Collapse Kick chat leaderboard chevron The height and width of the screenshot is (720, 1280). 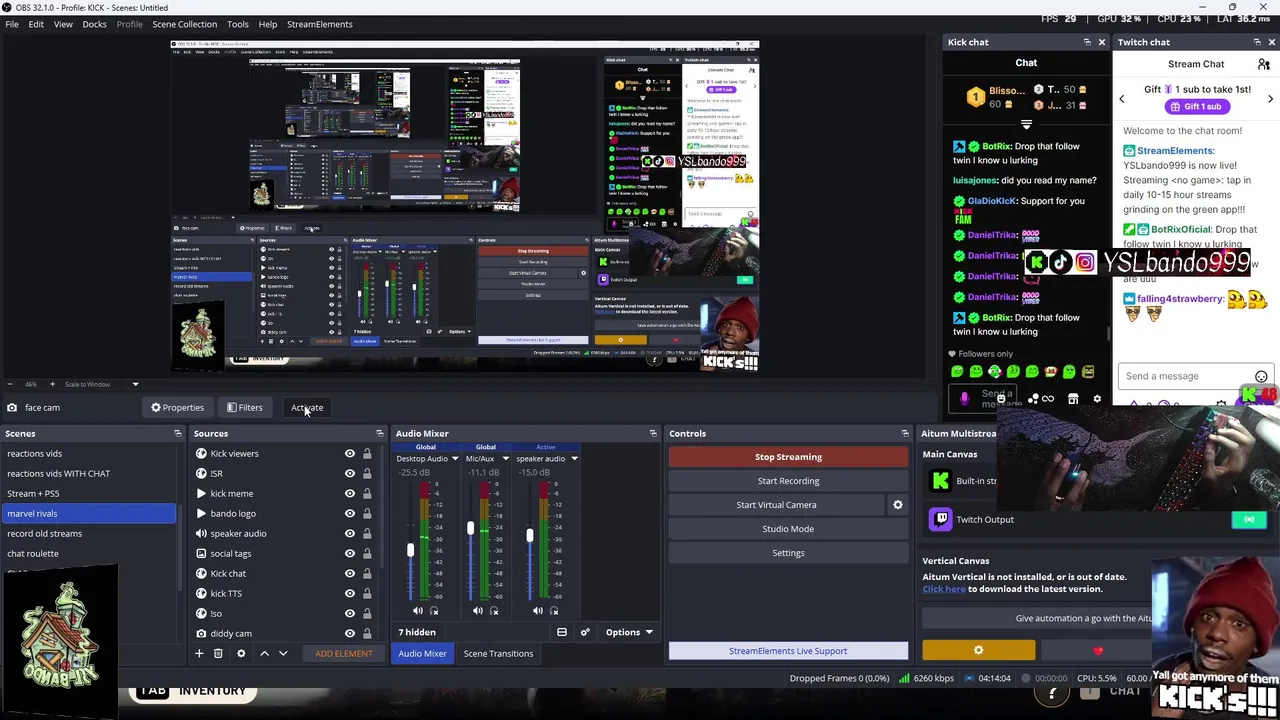point(1026,125)
